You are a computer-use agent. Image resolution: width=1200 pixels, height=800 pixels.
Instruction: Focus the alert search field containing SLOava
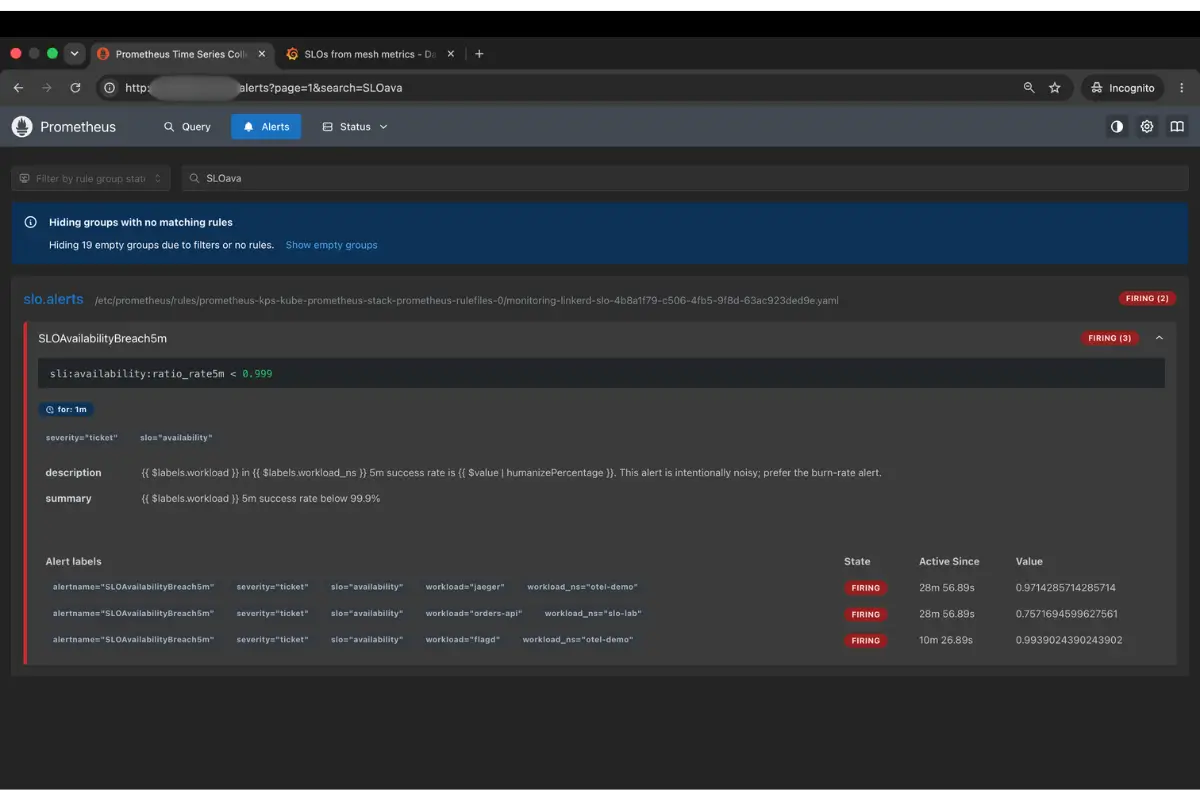(684, 178)
